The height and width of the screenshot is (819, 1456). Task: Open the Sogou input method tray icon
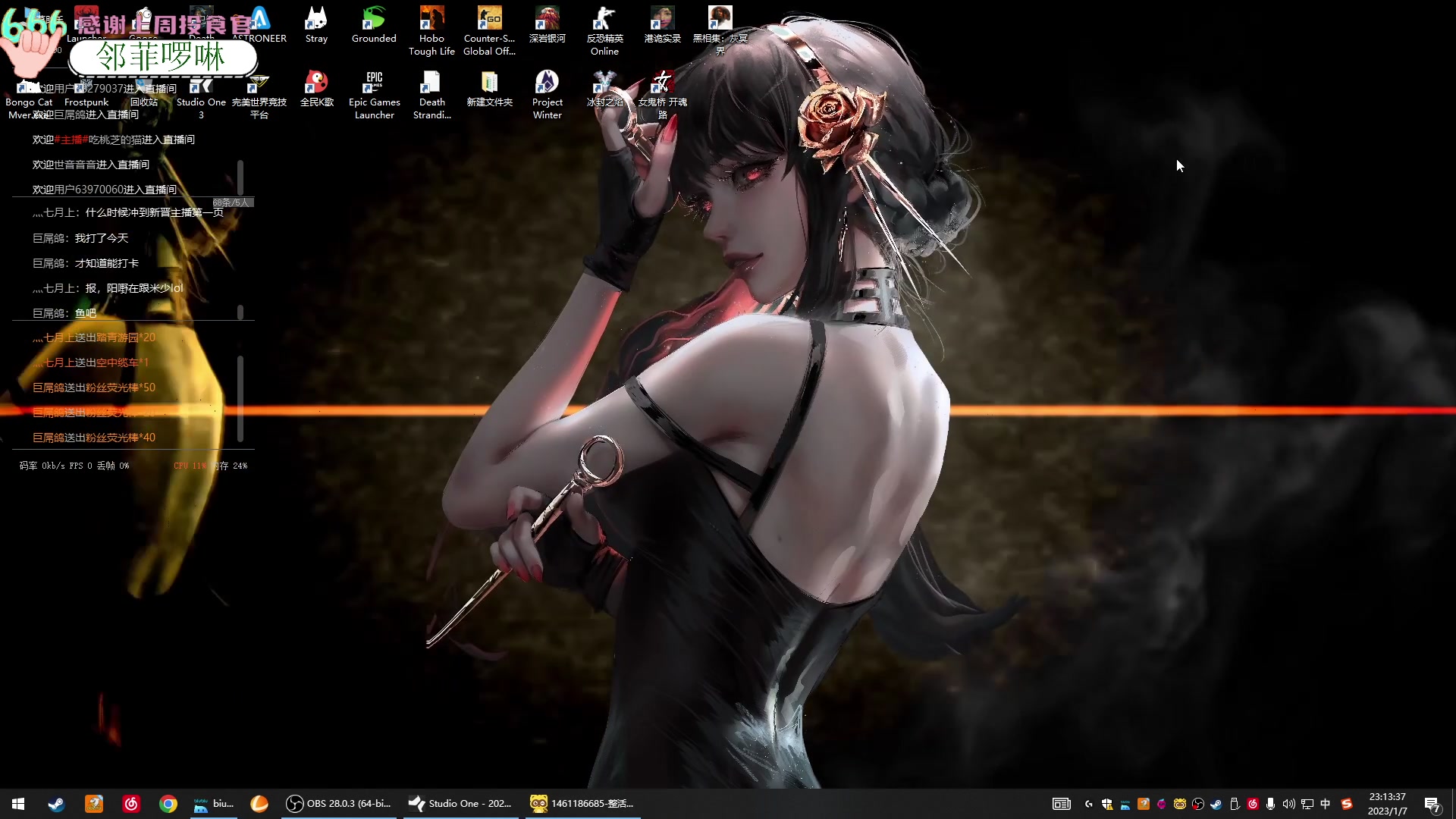click(1347, 804)
